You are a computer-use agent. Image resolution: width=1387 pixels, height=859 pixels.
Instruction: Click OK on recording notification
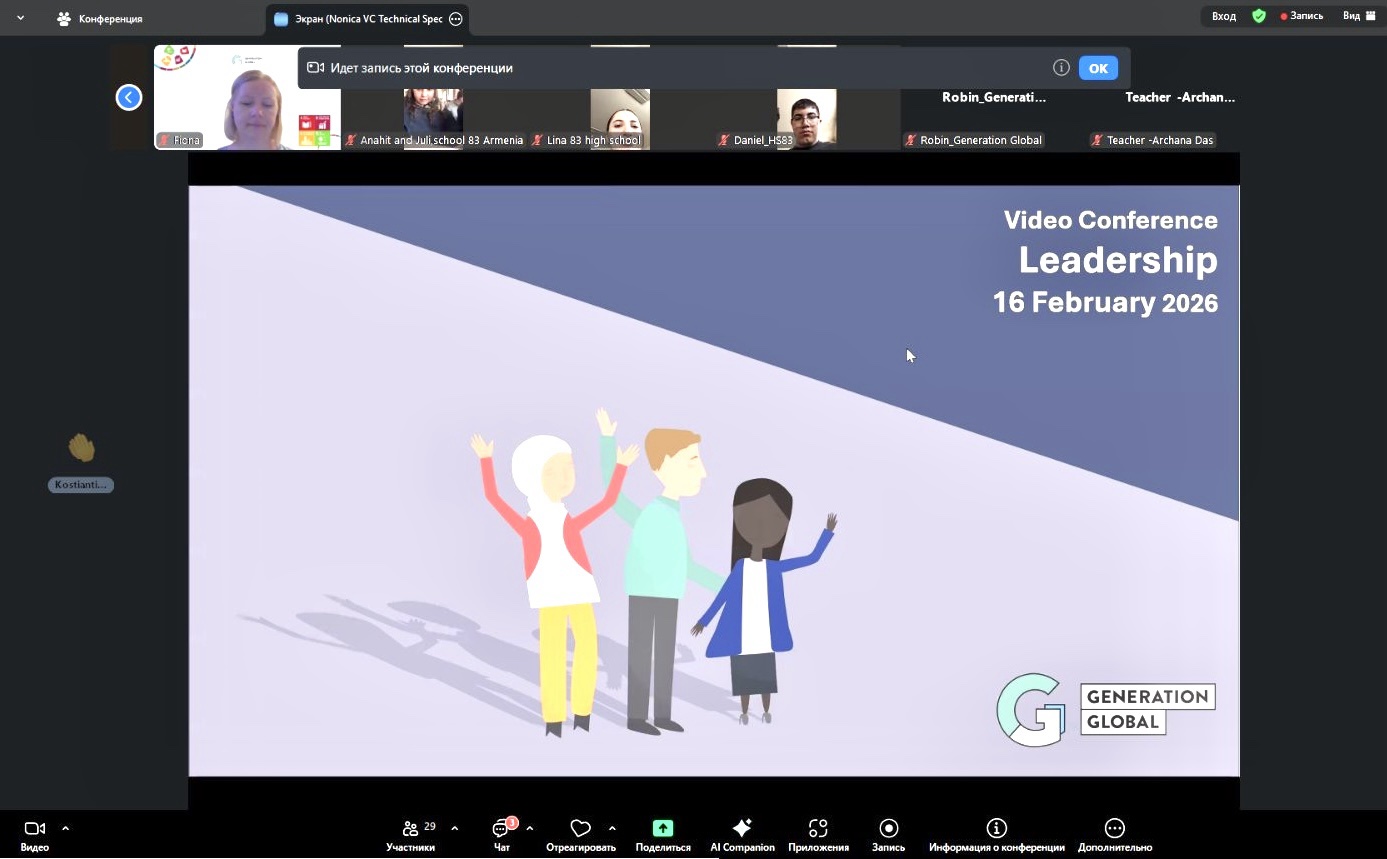pyautogui.click(x=1097, y=68)
